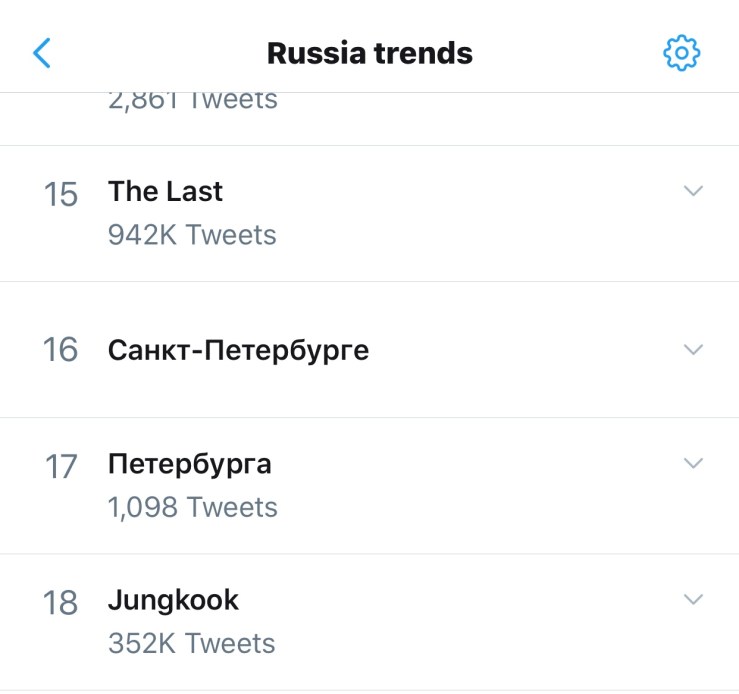The image size is (739, 694).
Task: Click rank number 15
Action: pyautogui.click(x=61, y=195)
